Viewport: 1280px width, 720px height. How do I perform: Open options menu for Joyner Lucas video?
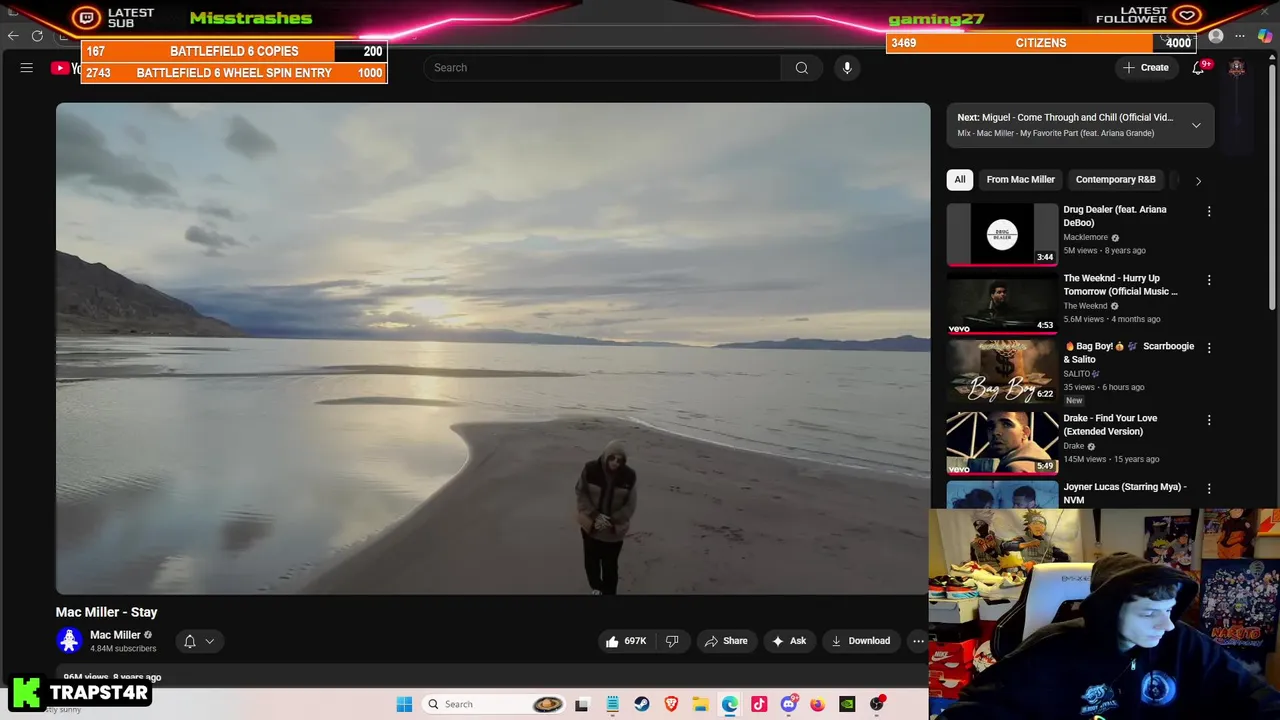click(x=1209, y=489)
